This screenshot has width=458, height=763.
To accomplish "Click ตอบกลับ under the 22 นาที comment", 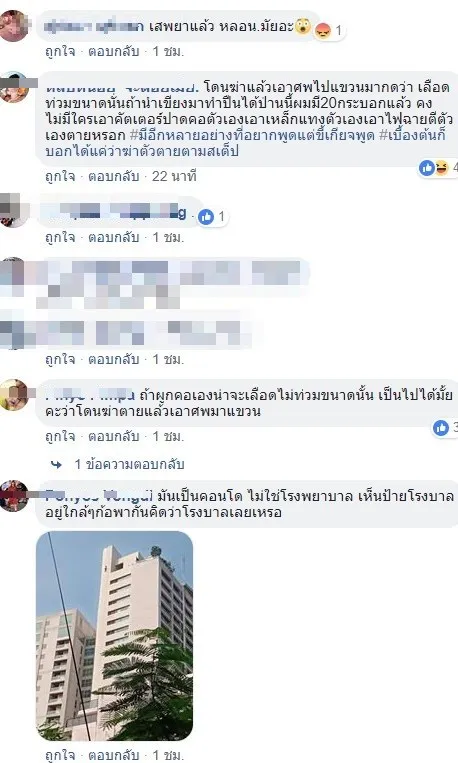I will tap(113, 176).
